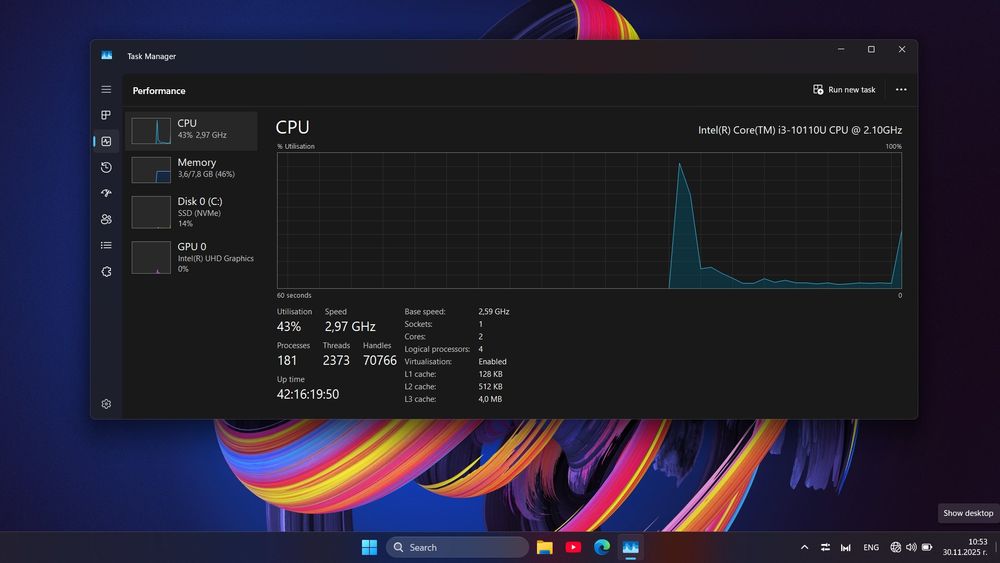Switch the ENG input language
1000x563 pixels.
pyautogui.click(x=871, y=547)
